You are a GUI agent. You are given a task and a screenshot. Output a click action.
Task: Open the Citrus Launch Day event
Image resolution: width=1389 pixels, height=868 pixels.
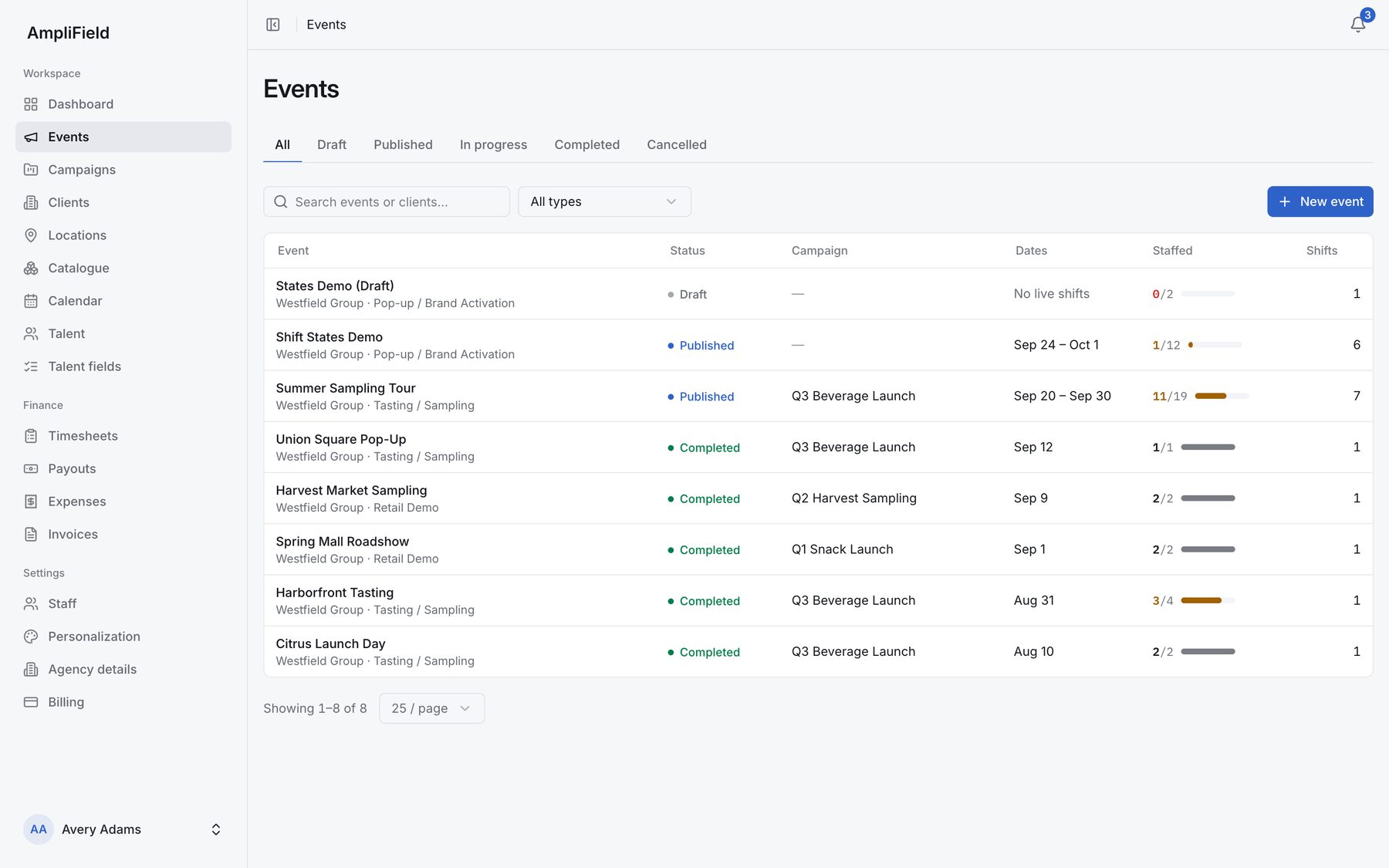330,643
